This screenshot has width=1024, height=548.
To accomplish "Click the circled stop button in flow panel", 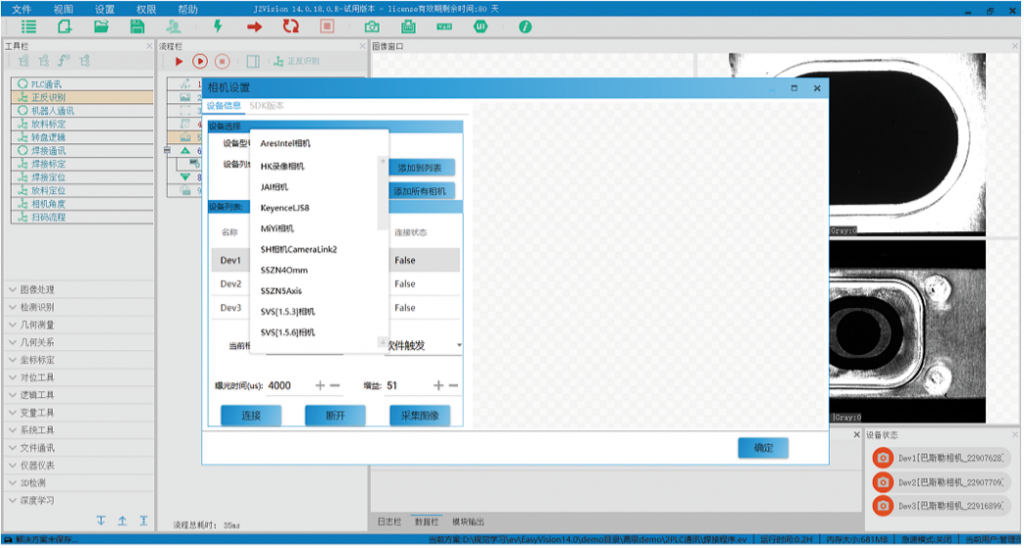I will (222, 61).
